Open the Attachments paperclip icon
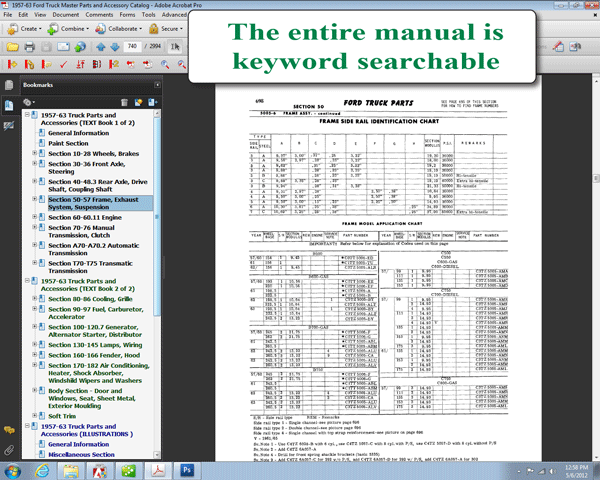 pos(9,450)
